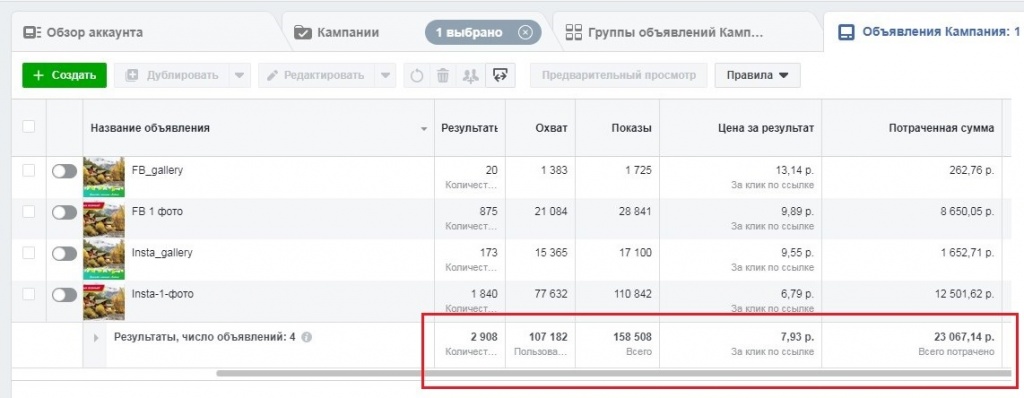Open the Объявления Кампания tab
Screen dimensions: 1024x398
[923, 32]
